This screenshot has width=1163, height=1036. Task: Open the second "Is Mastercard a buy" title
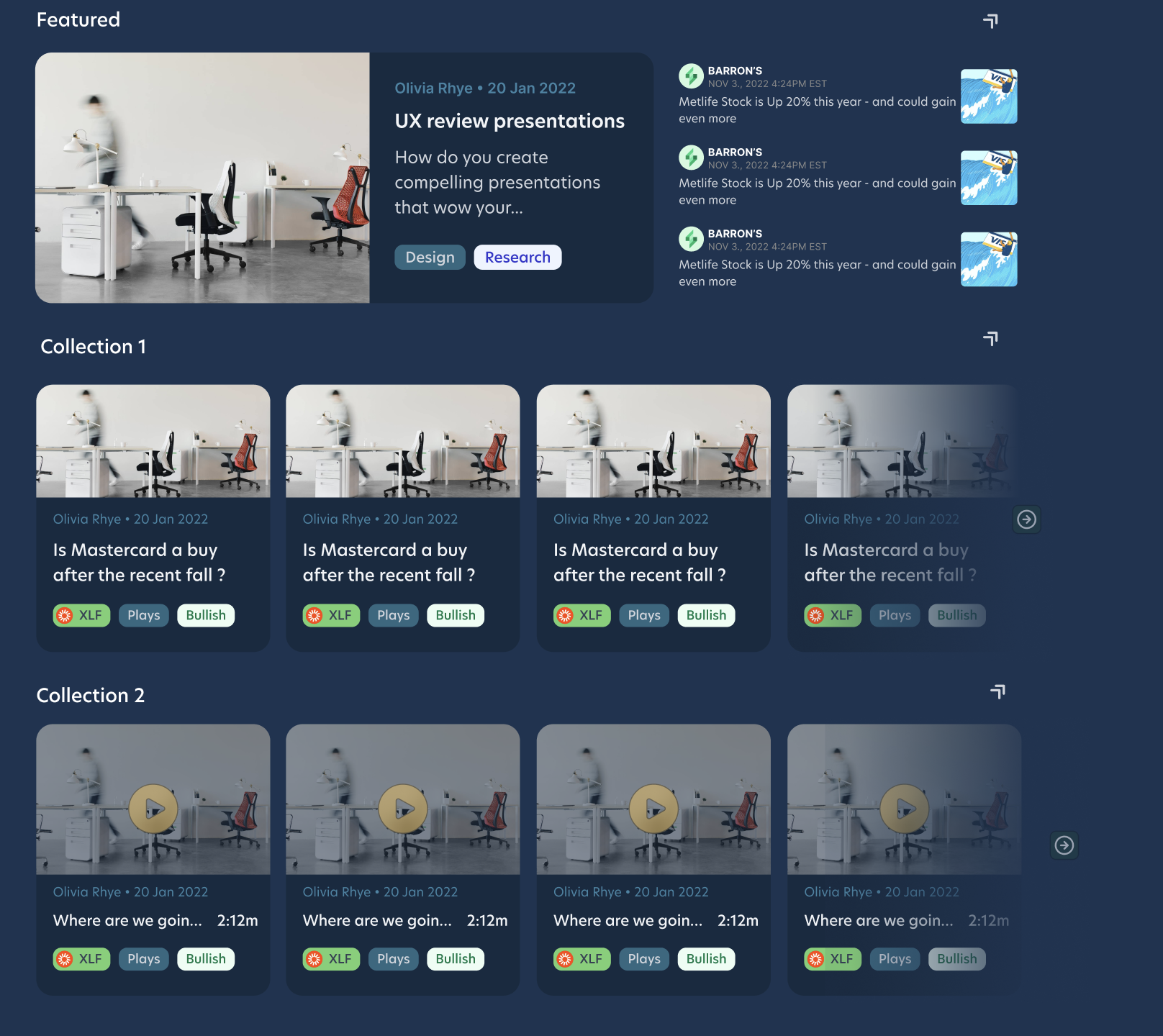coord(389,563)
